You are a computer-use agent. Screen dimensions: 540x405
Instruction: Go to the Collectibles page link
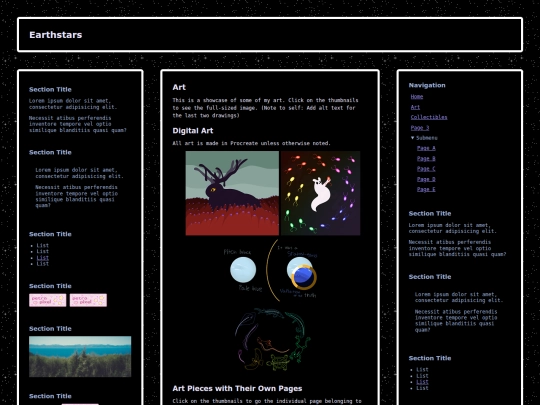[x=429, y=117]
